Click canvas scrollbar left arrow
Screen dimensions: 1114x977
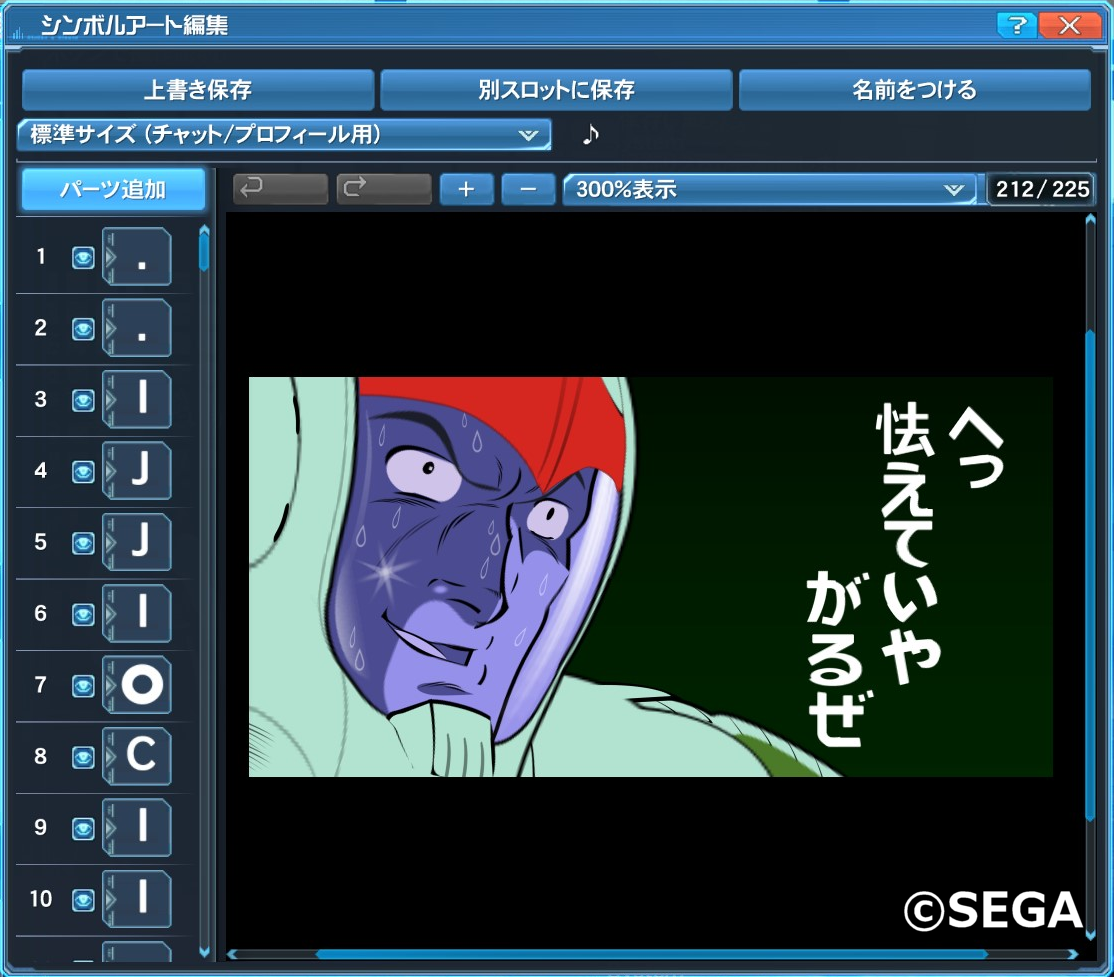(232, 954)
